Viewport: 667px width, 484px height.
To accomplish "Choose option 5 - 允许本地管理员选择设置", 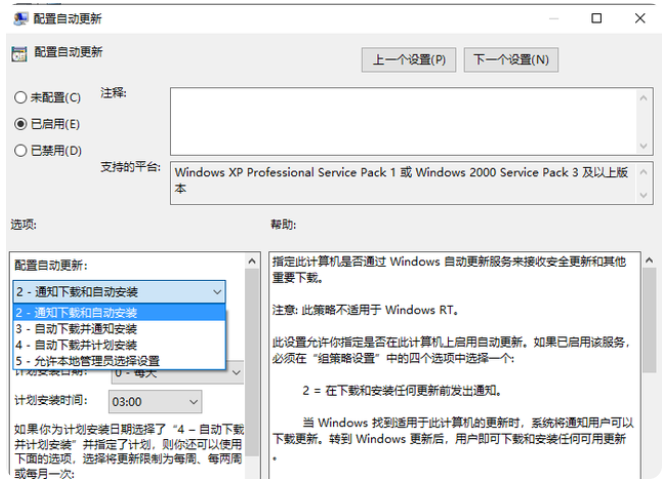I will (120, 361).
